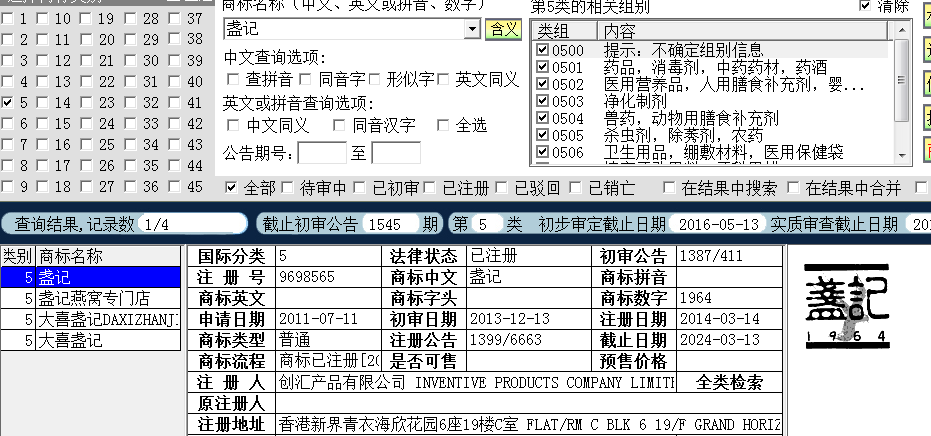The width and height of the screenshot is (931, 436).
Task: Enable 在结果中搜索 option
Action: pos(669,188)
